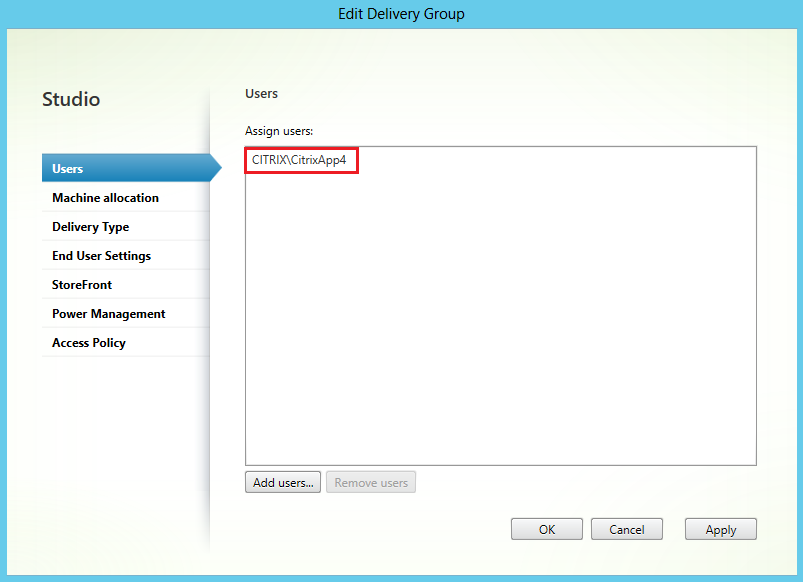The width and height of the screenshot is (803, 582).
Task: Click the Add users... button
Action: [283, 483]
